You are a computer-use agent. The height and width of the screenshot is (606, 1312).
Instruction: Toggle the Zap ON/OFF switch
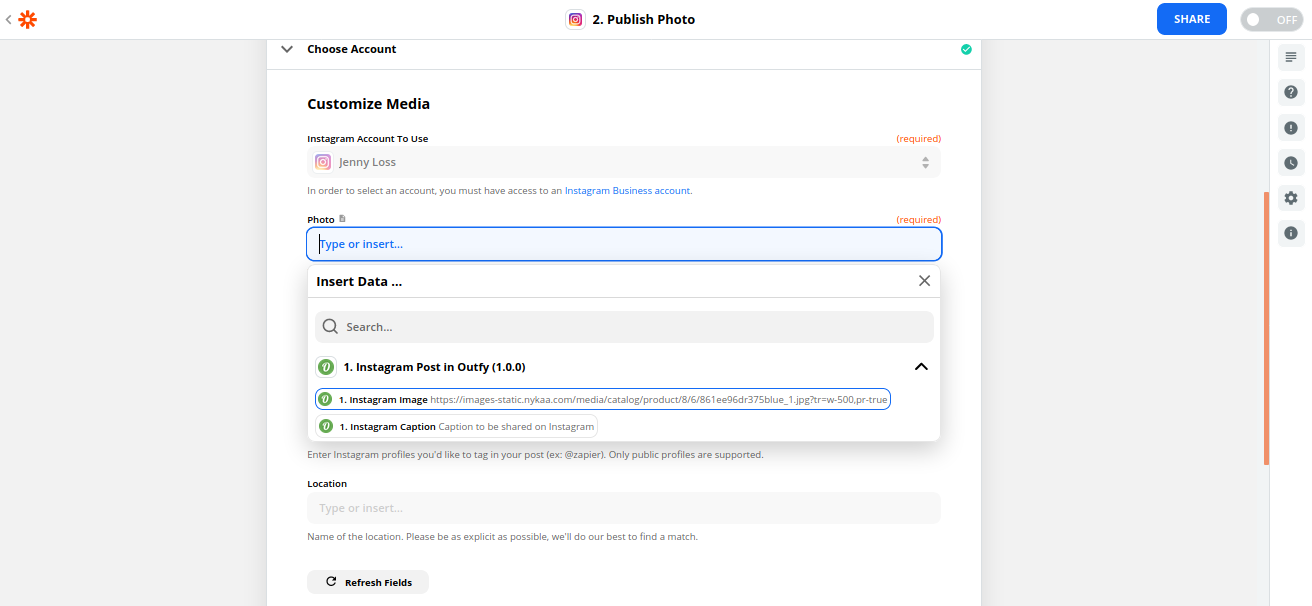point(1271,19)
